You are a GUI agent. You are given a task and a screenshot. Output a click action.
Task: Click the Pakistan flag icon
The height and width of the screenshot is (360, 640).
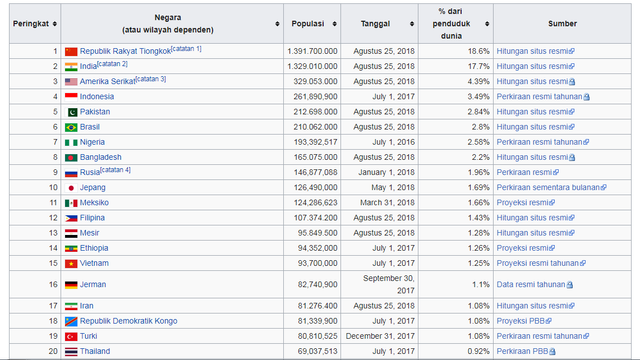click(73, 112)
